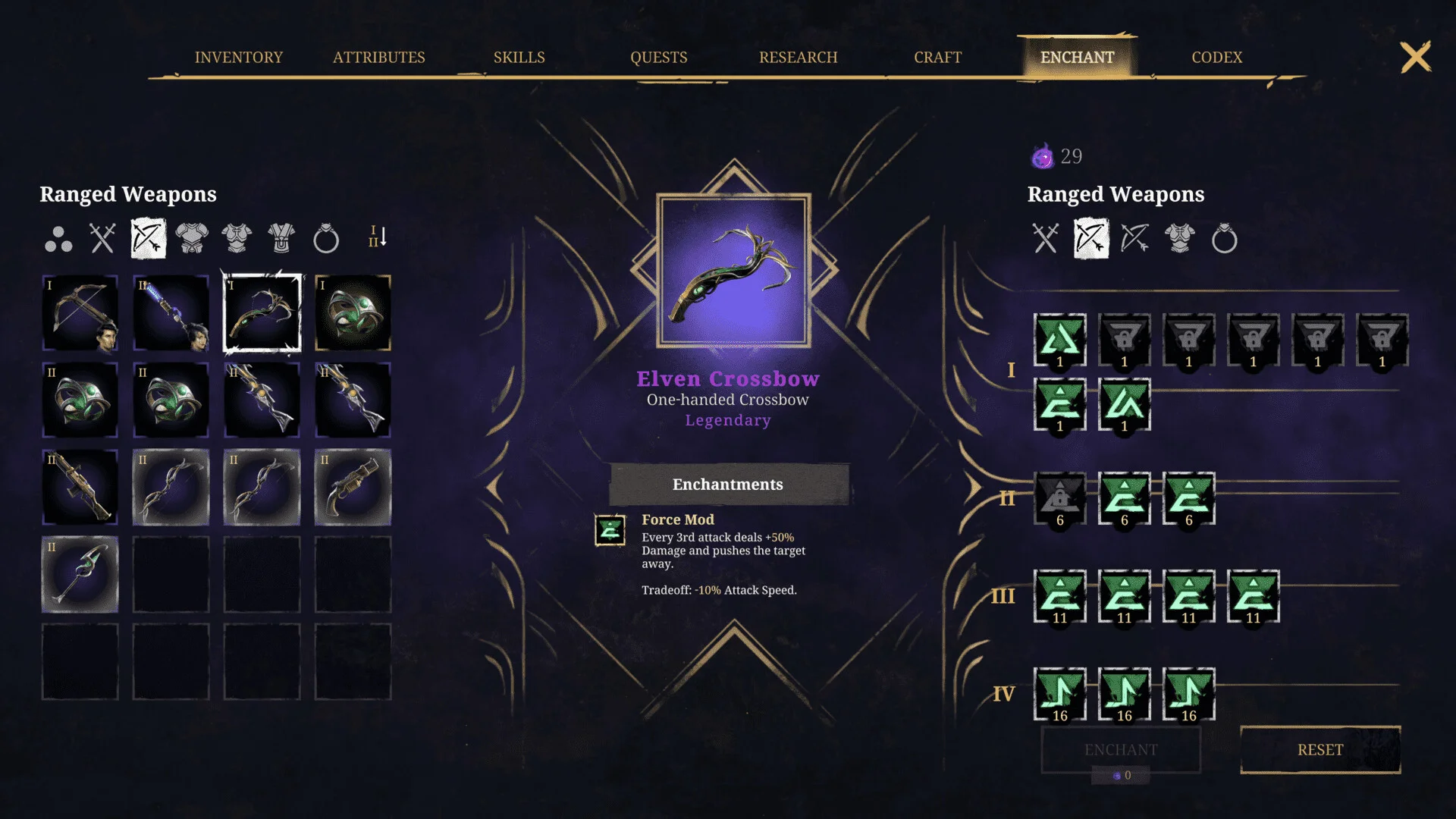This screenshot has height=819, width=1456.
Task: Switch to the Craft tab
Action: pos(938,58)
